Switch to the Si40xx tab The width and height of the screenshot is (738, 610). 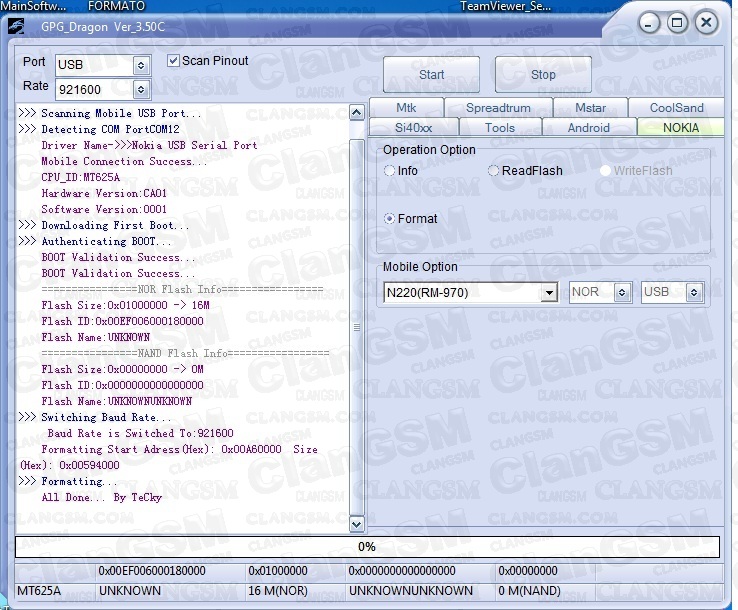click(x=413, y=128)
